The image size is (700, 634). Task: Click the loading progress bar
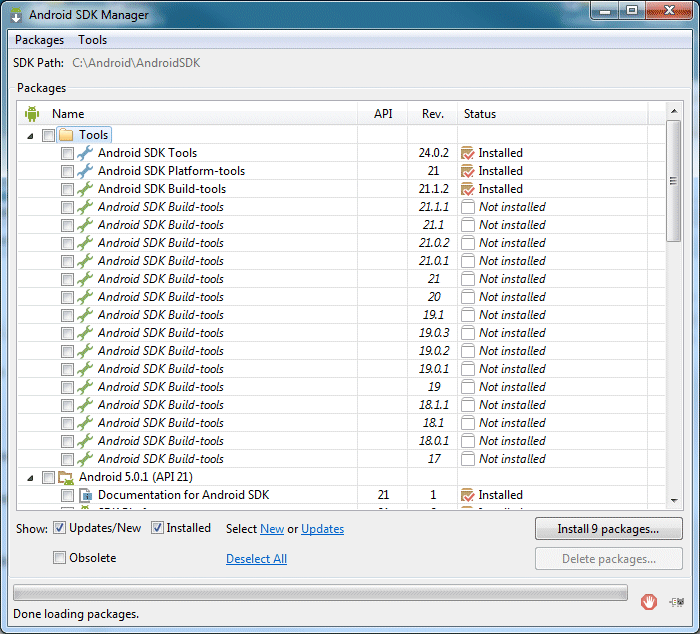(320, 593)
